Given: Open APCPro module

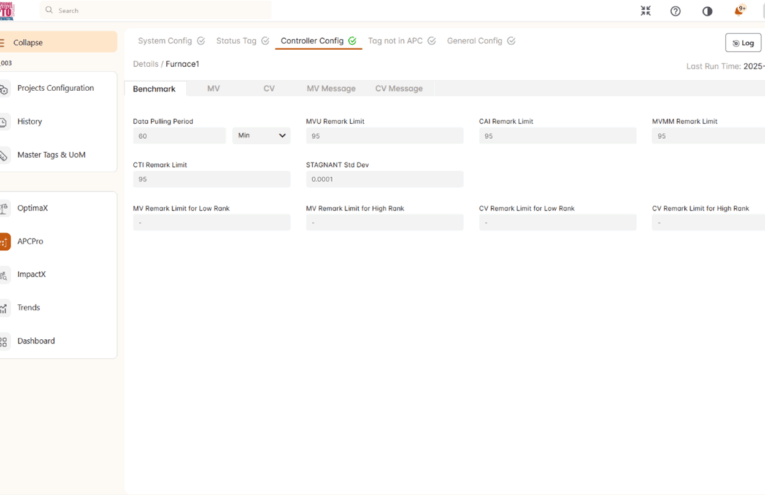Looking at the screenshot, I should coord(30,241).
